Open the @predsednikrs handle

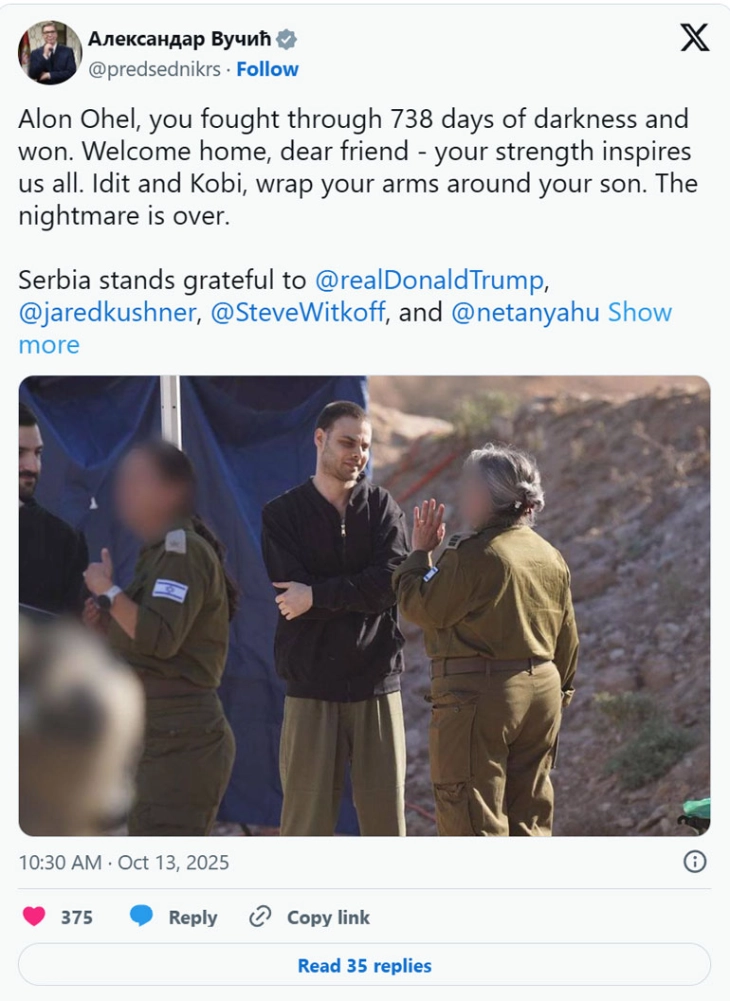click(154, 69)
